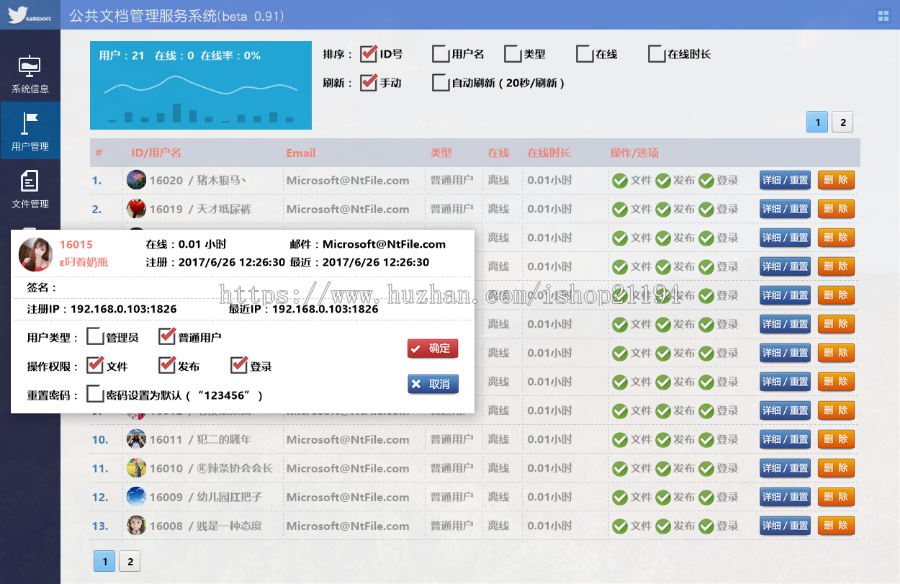Image resolution: width=900 pixels, height=584 pixels.
Task: Click the bird logo in header
Action: point(29,15)
